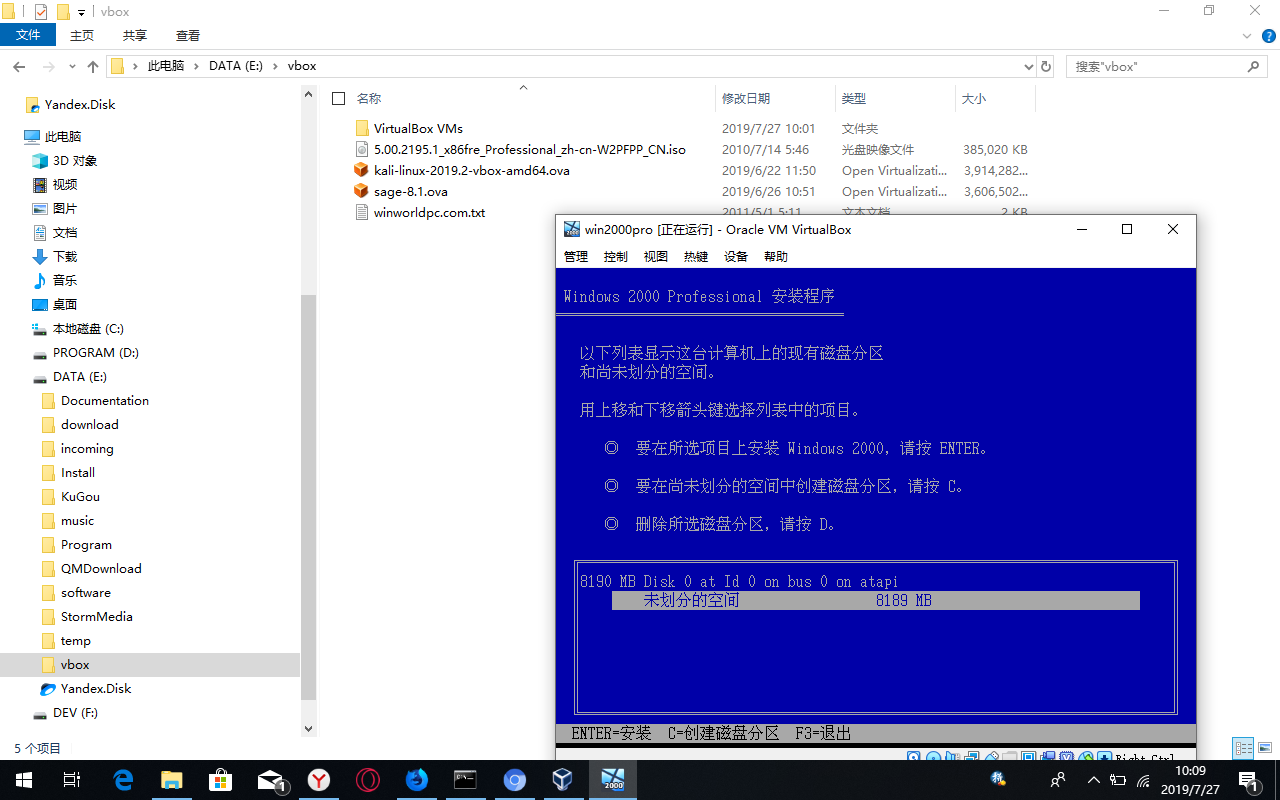Expand chevron after DATA (E:) in breadcrumb
The height and width of the screenshot is (800, 1280).
pyautogui.click(x=274, y=66)
